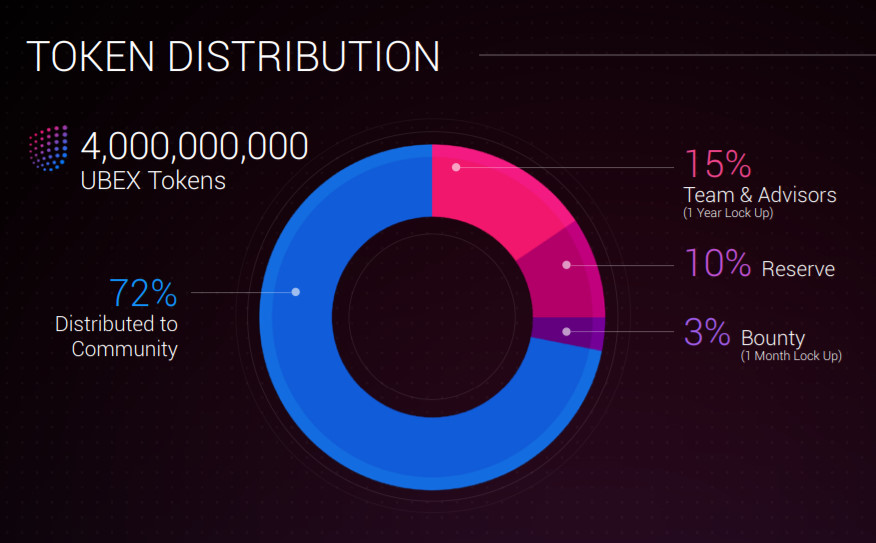Click the 10% percentage label
This screenshot has height=543, width=876.
tap(718, 263)
